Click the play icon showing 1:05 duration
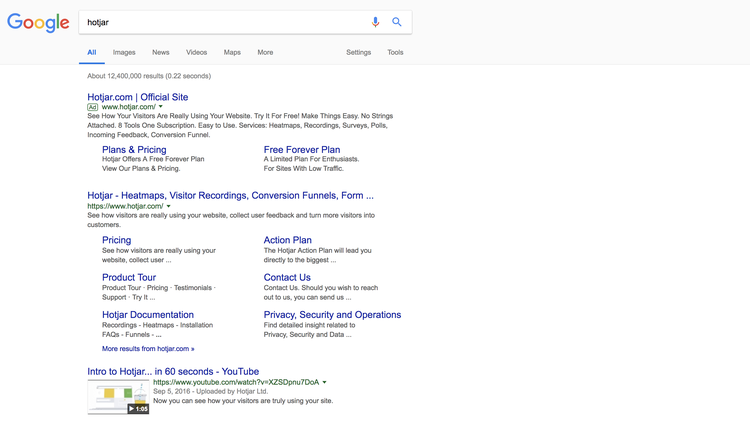This screenshot has height=422, width=750. pyautogui.click(x=138, y=409)
